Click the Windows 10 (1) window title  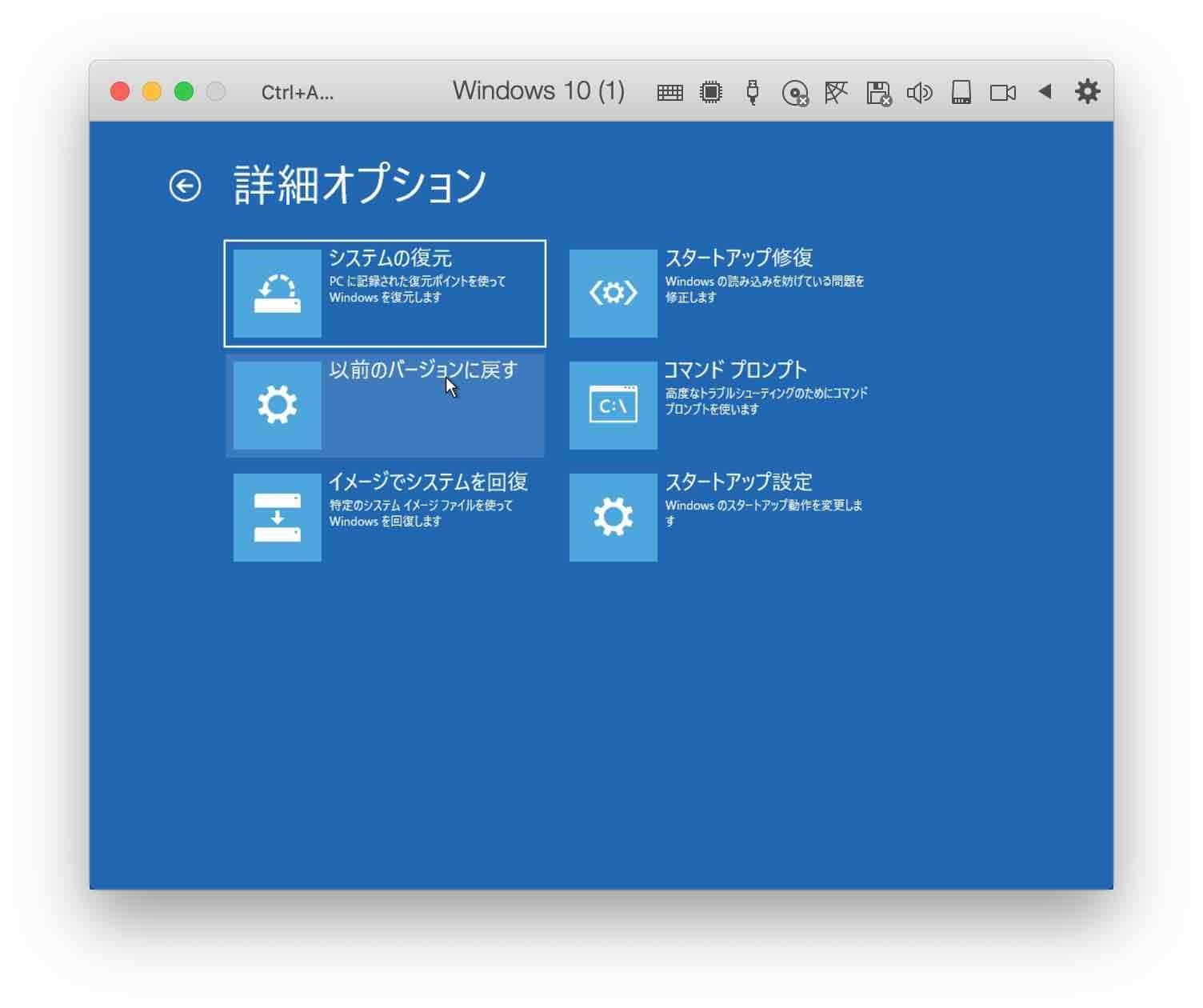538,91
